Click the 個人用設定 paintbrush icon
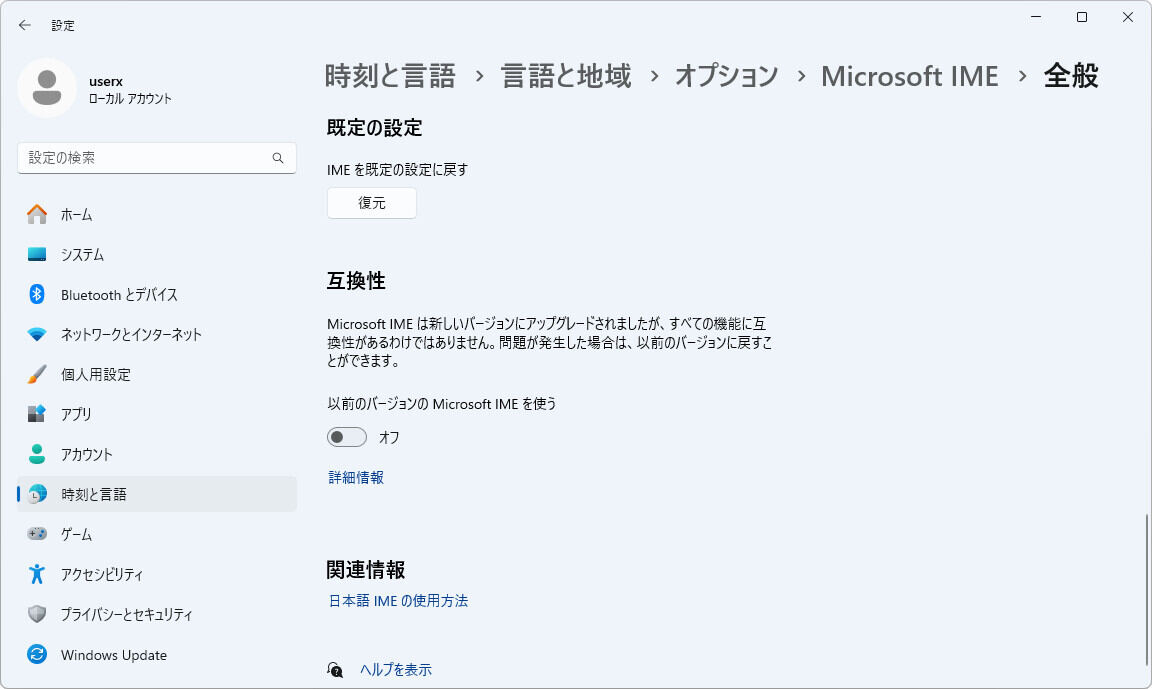 click(x=37, y=374)
